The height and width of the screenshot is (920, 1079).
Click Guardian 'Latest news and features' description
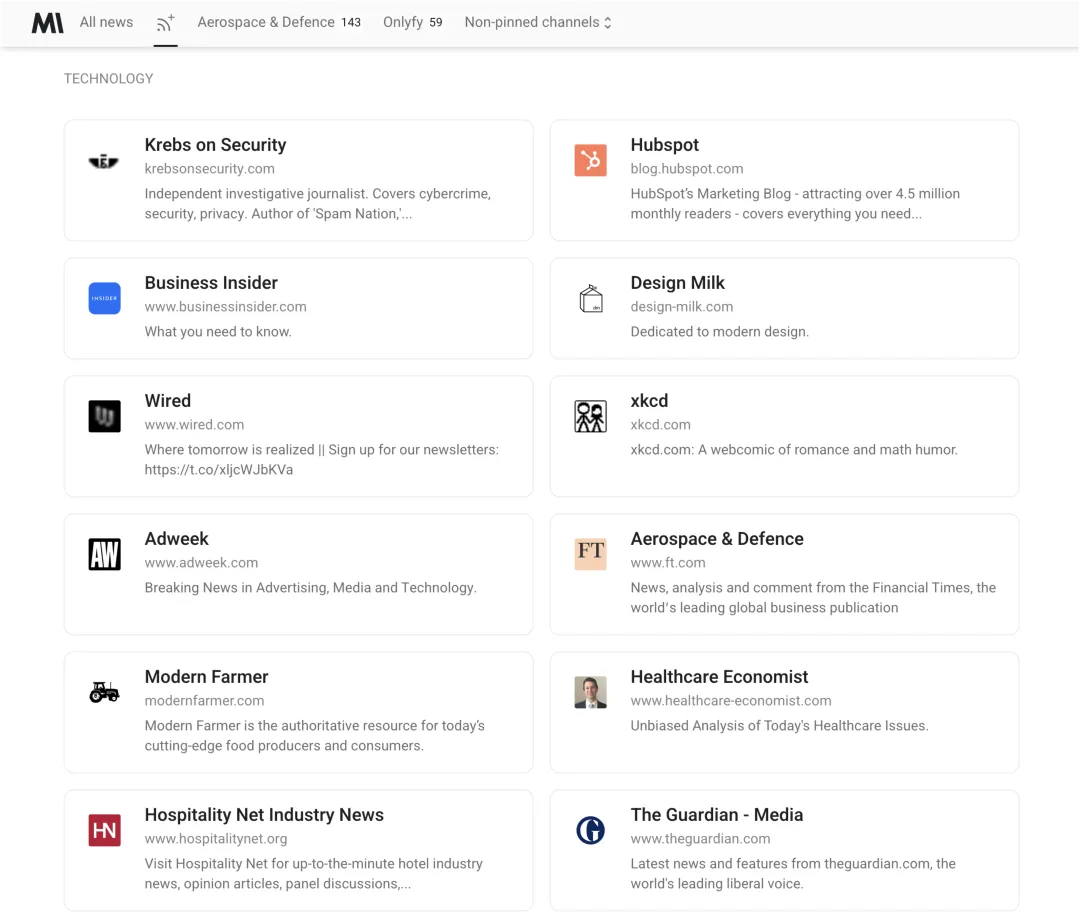coord(793,874)
